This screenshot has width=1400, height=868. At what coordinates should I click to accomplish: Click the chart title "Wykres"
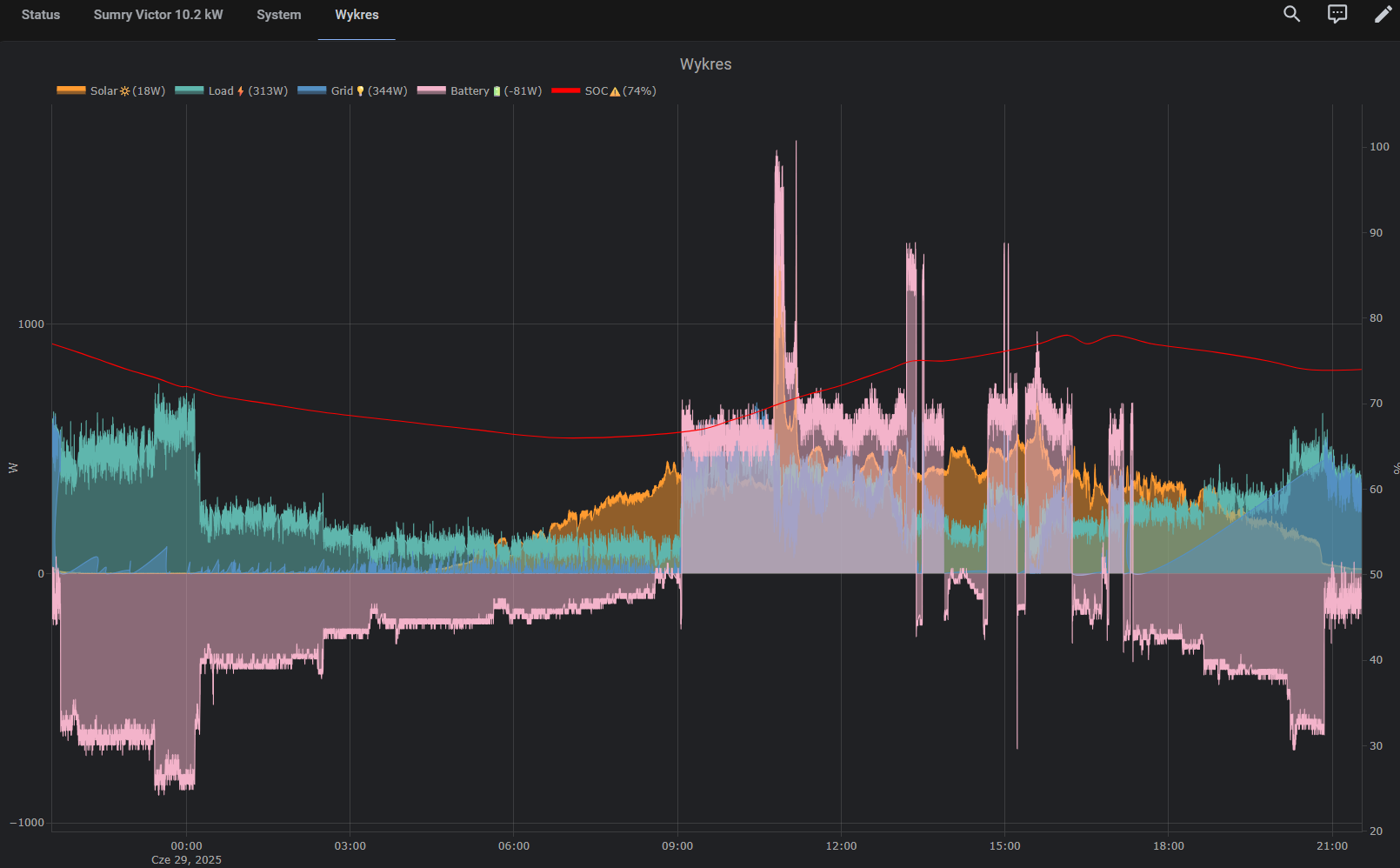tap(706, 64)
